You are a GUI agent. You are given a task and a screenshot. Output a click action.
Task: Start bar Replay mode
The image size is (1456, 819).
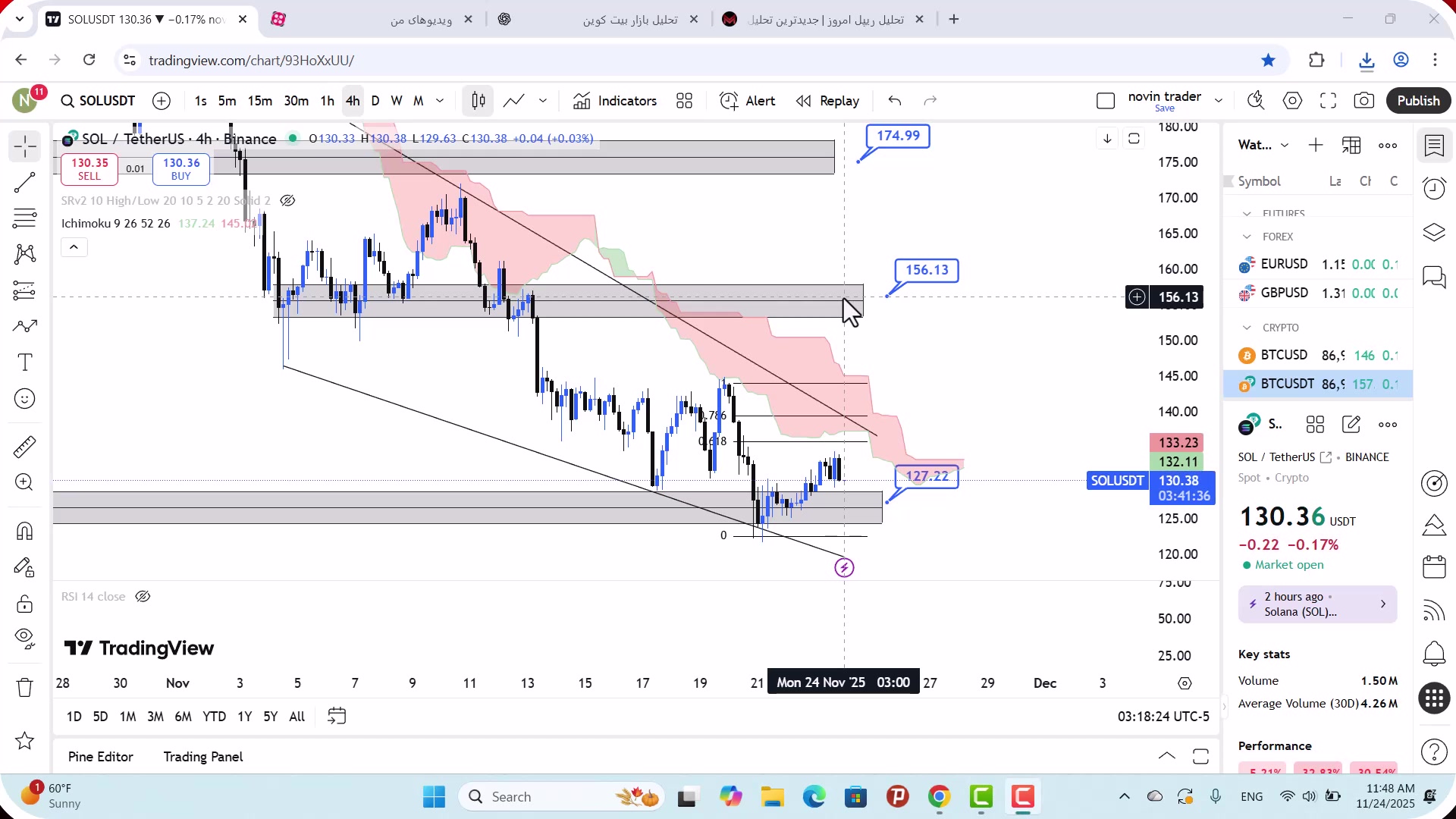click(827, 101)
